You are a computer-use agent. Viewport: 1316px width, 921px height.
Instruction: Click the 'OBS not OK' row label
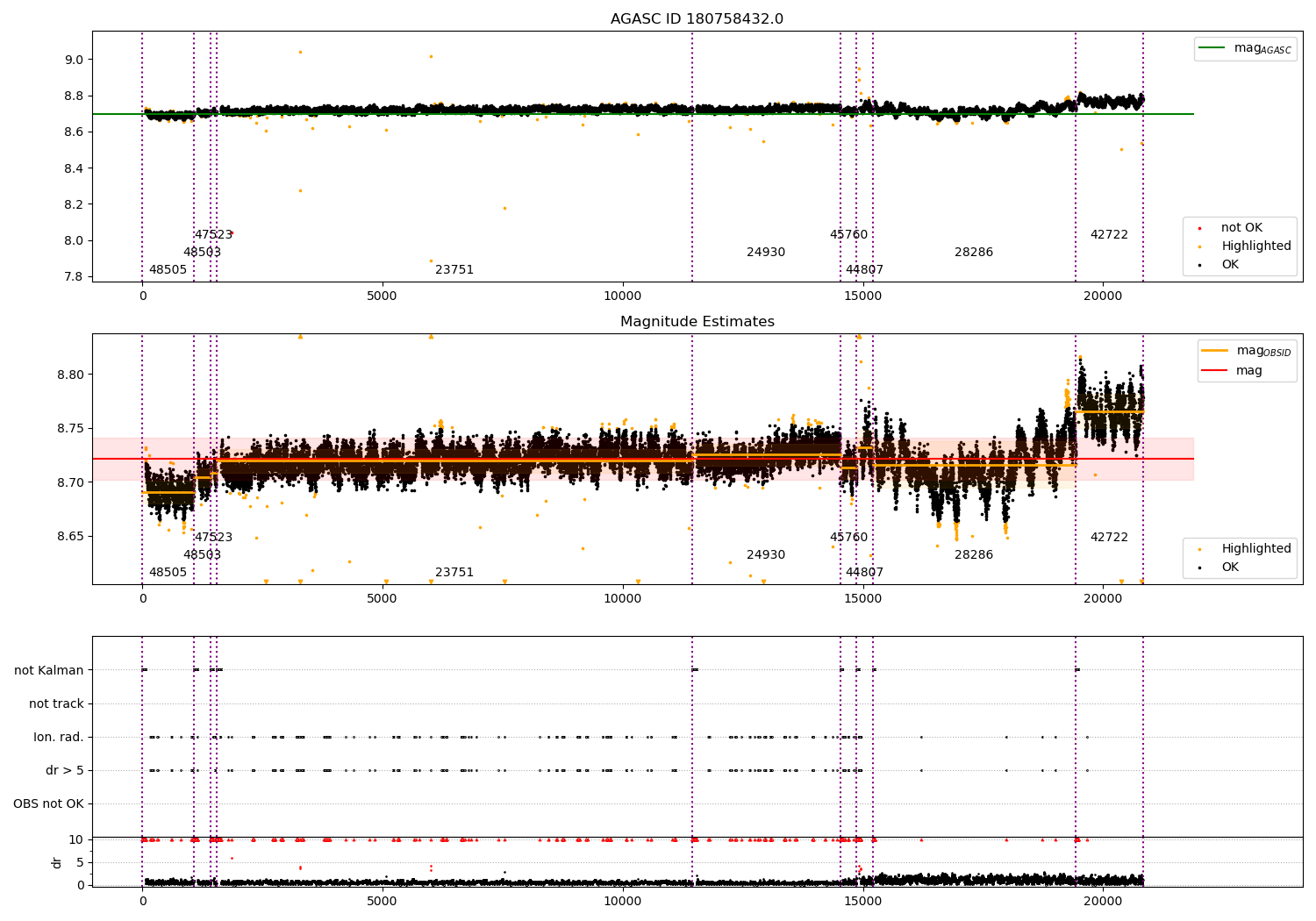coord(48,803)
